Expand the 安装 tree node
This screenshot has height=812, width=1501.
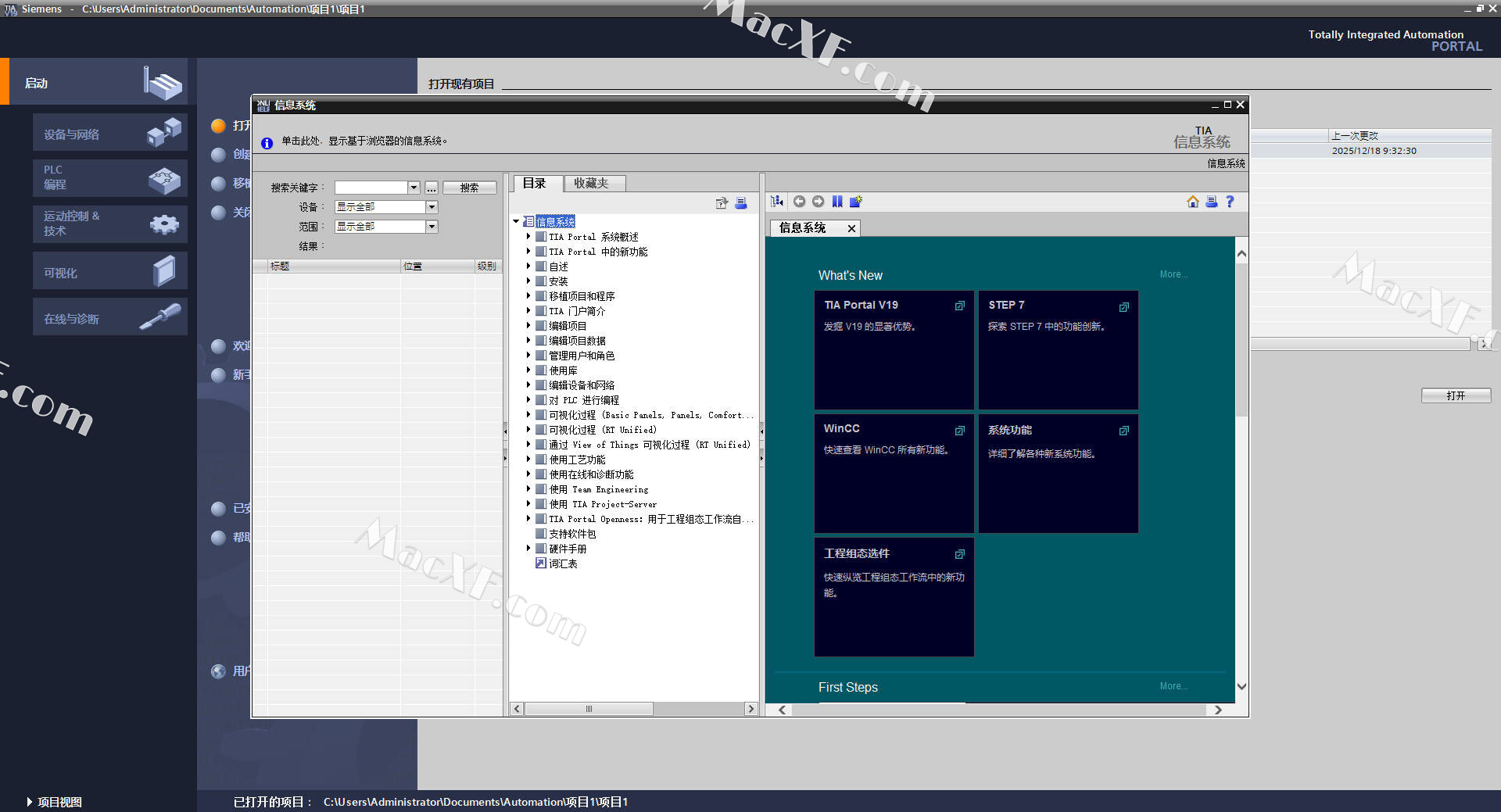(x=528, y=281)
